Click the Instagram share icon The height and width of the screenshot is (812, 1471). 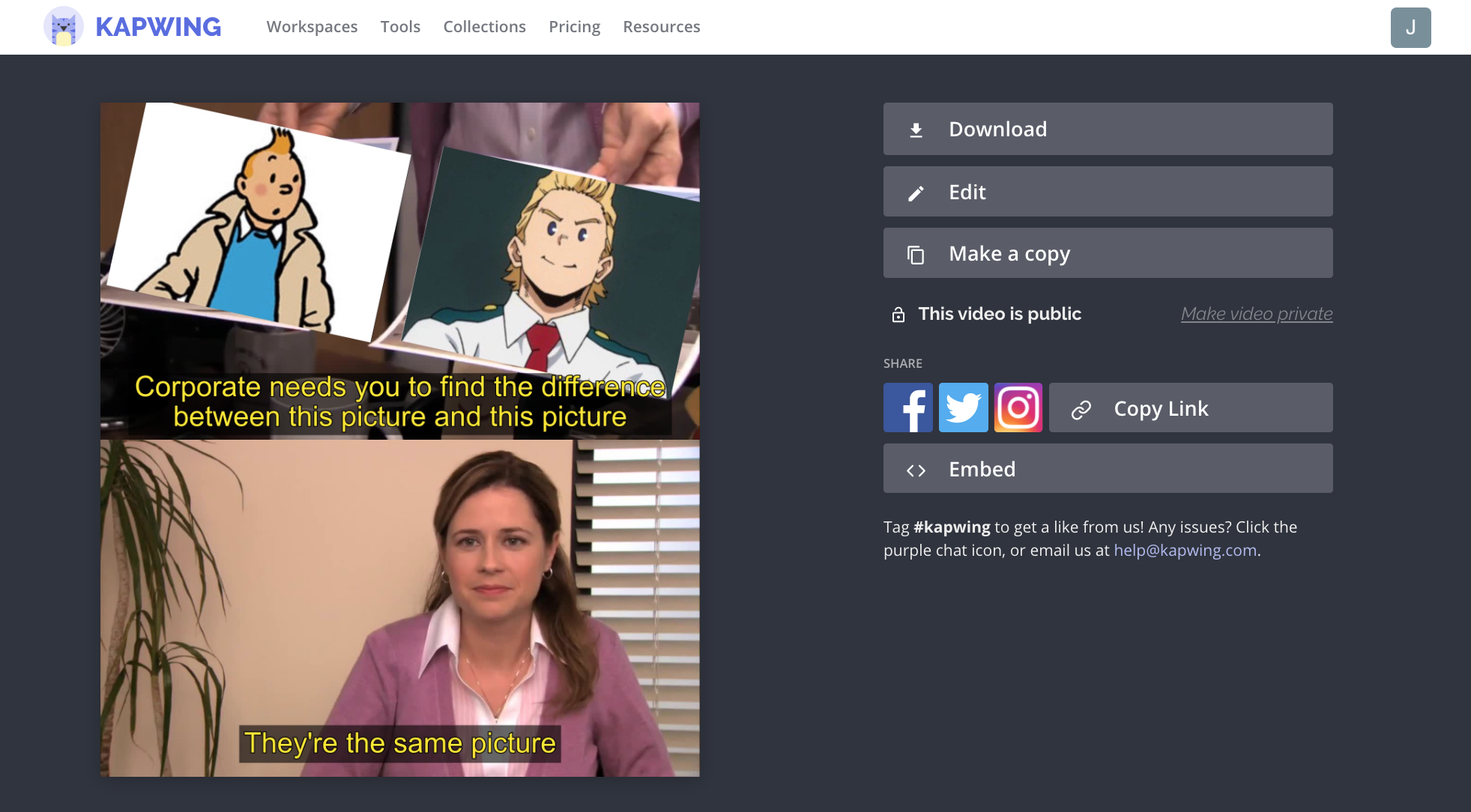click(x=1017, y=407)
